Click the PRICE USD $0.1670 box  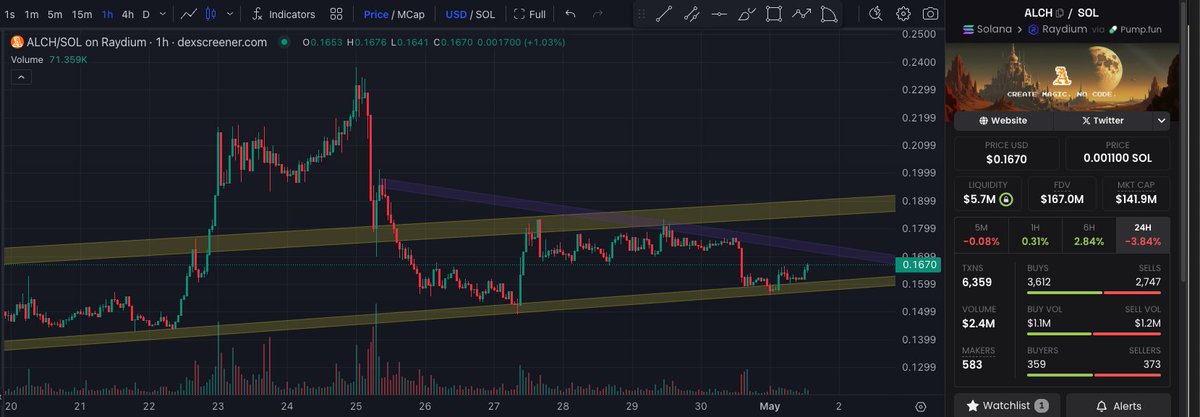click(1007, 152)
